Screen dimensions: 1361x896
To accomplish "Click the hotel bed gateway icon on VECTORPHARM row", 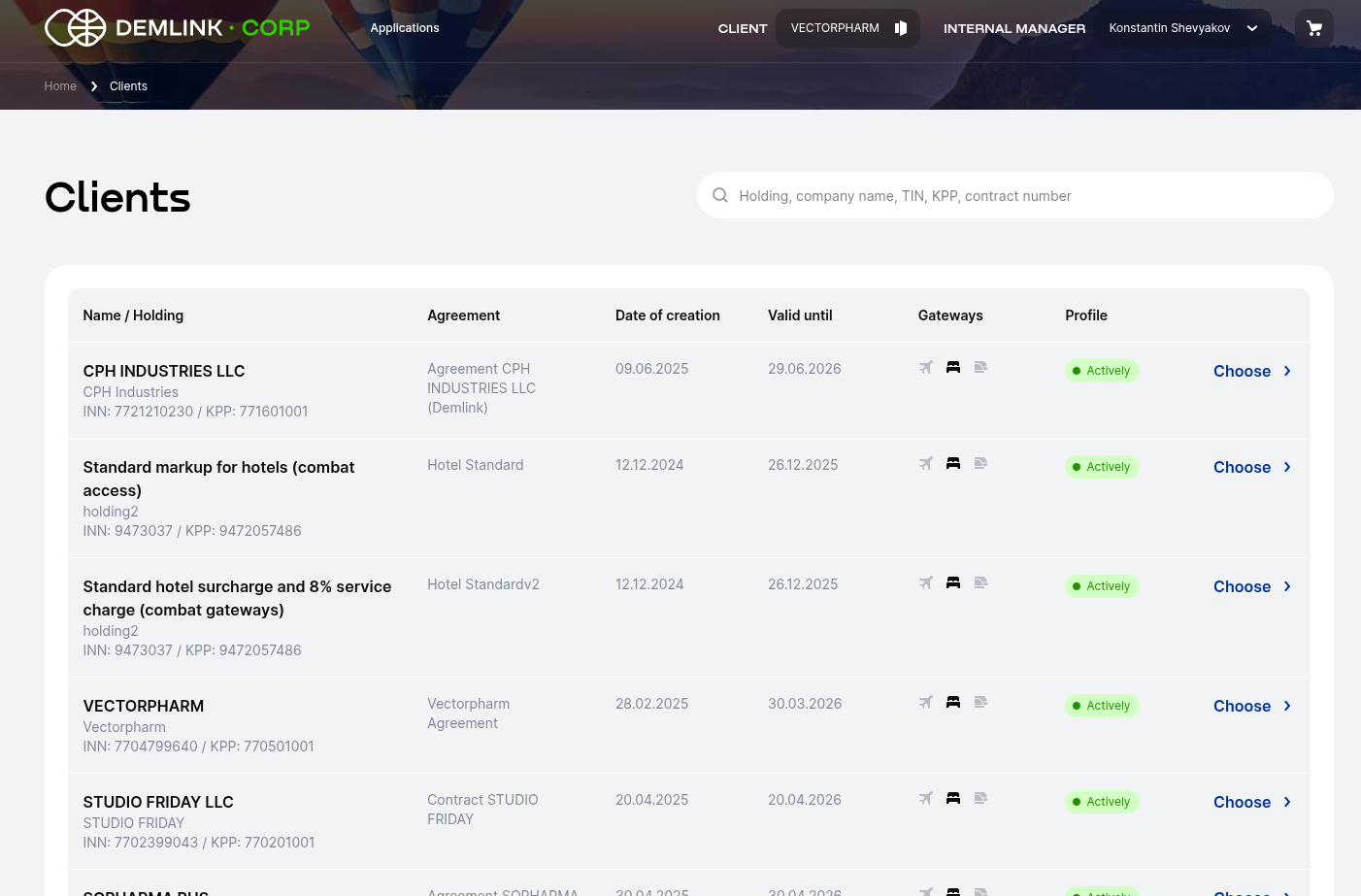I will pyautogui.click(x=952, y=702).
